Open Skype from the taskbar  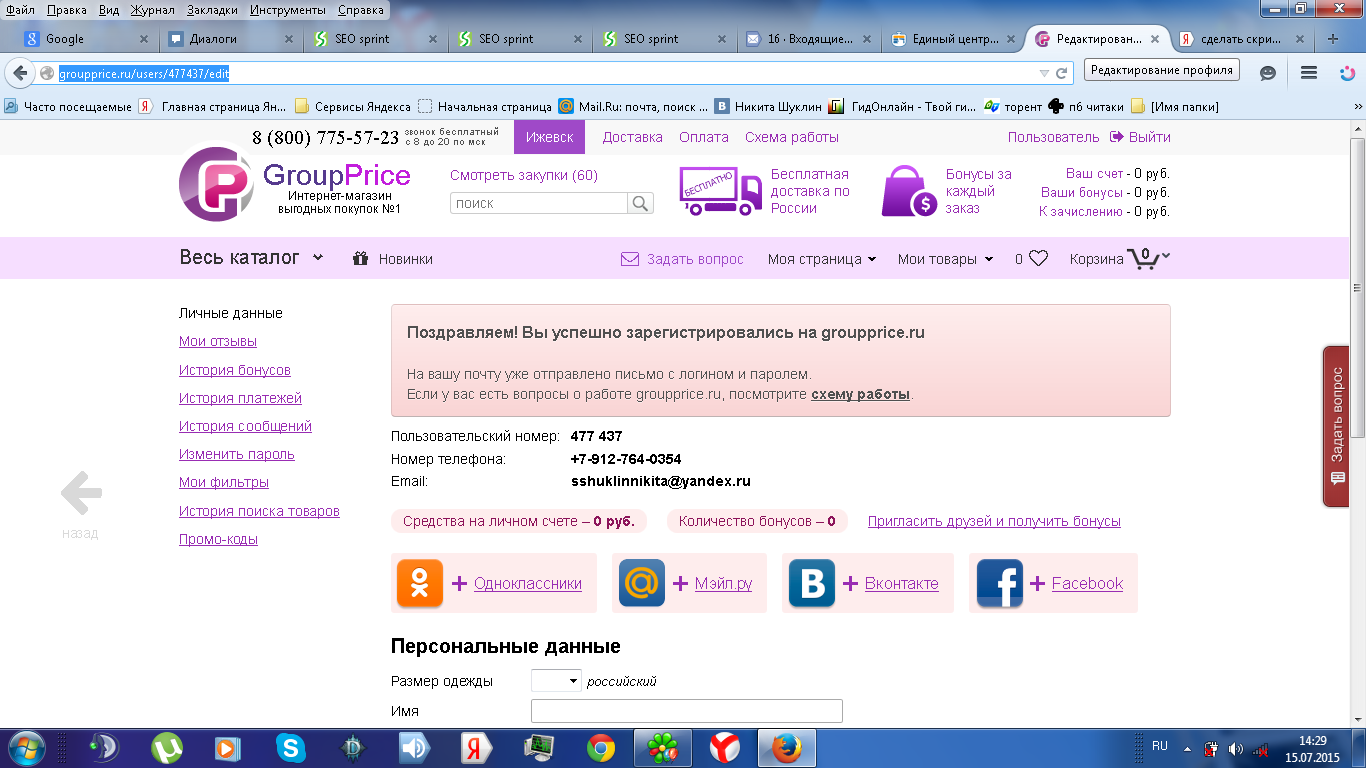pos(291,748)
